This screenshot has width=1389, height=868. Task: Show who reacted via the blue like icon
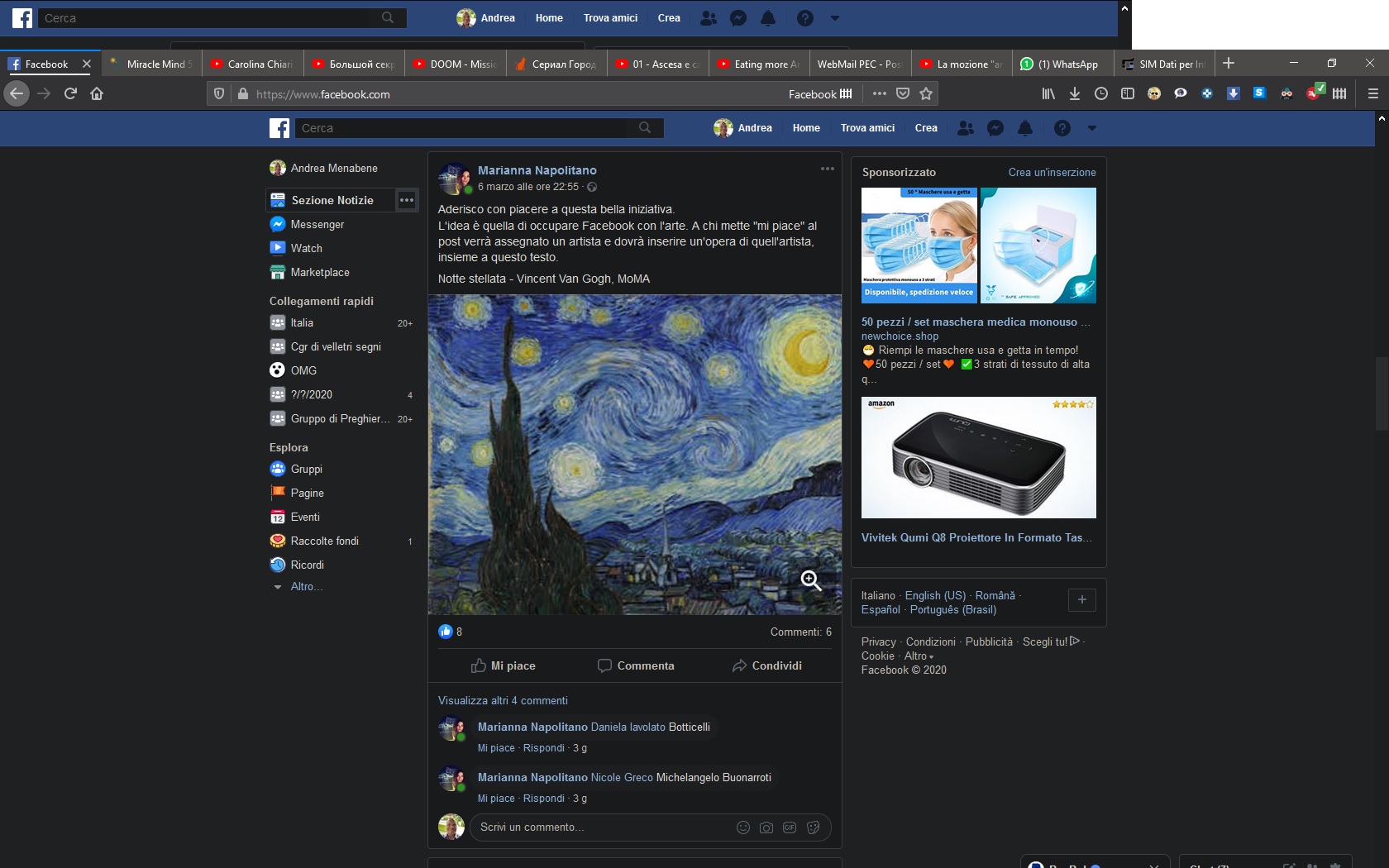click(446, 632)
